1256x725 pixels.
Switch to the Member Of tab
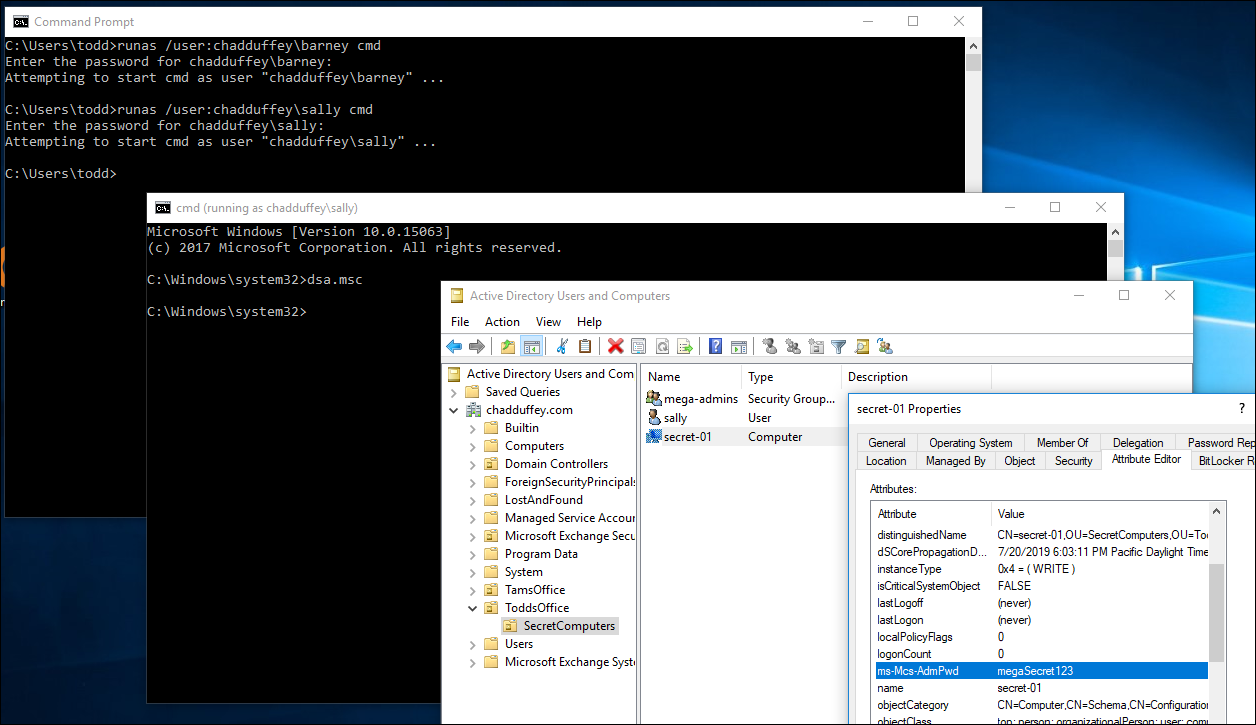(1062, 443)
